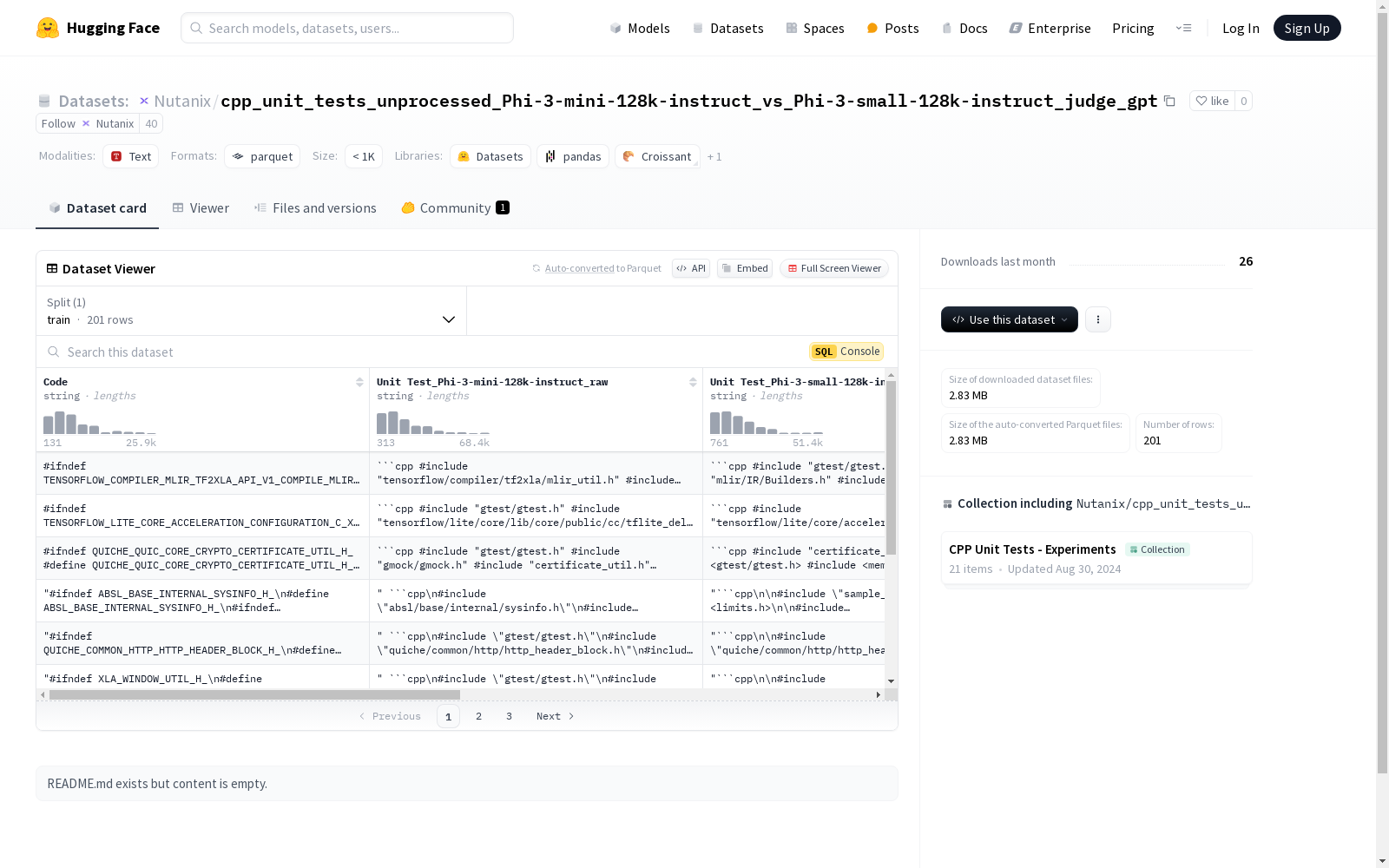Click the Dataset Viewer table icon
Screen dimensions: 1389x868
(x=52, y=268)
